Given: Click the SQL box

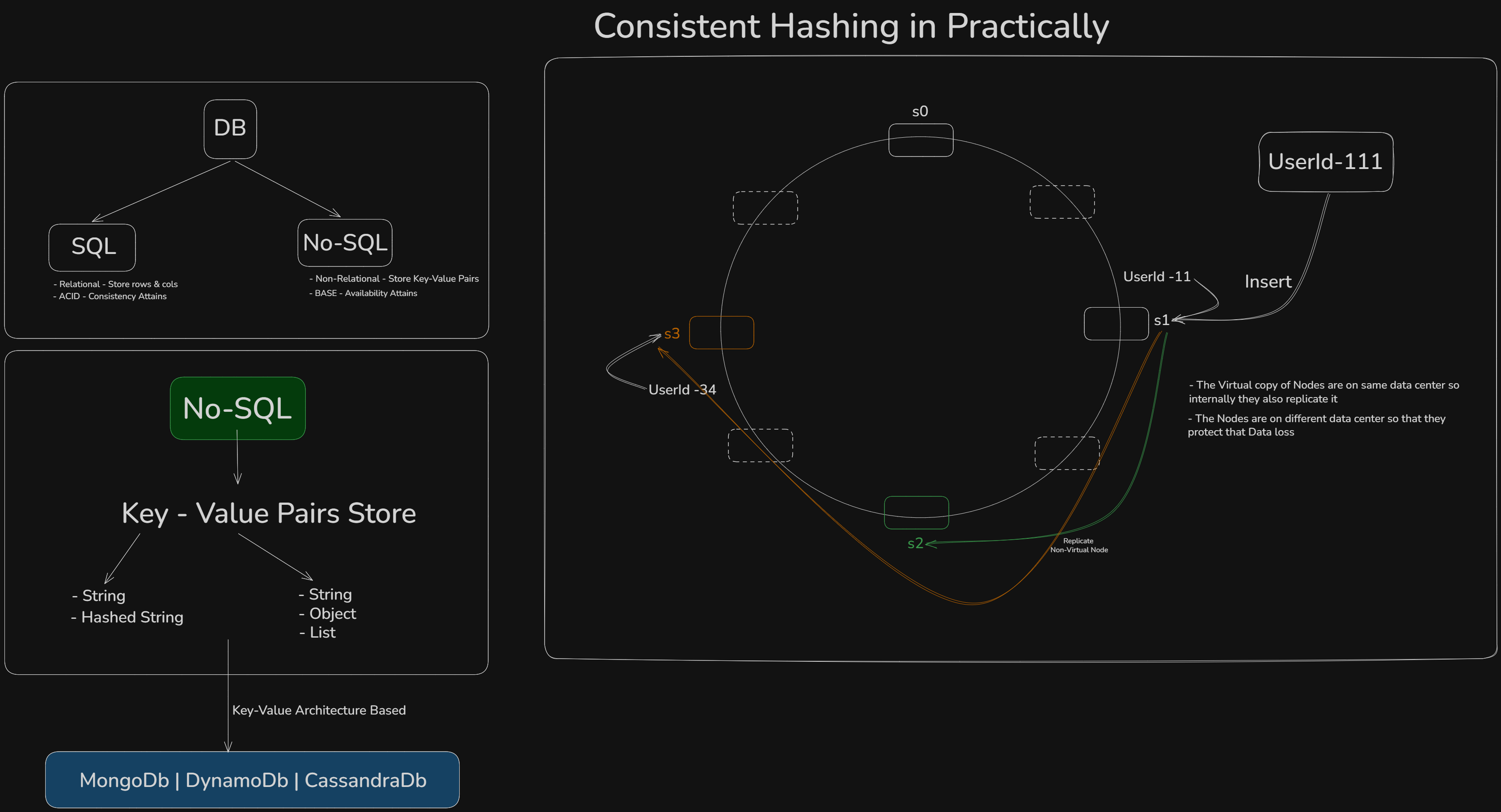Looking at the screenshot, I should point(92,247).
